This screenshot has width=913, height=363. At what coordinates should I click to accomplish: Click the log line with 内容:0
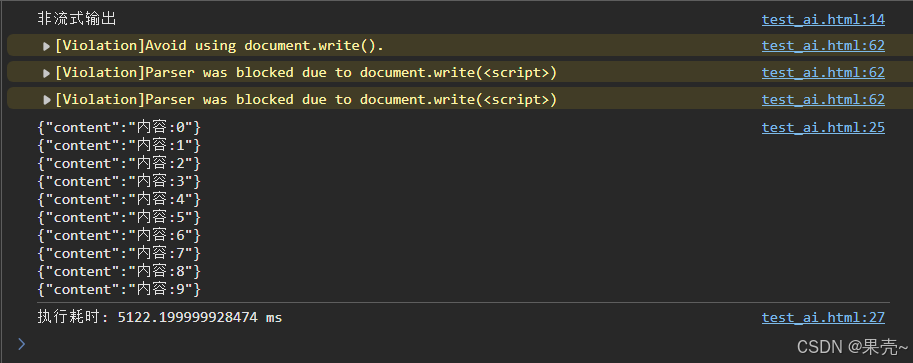119,128
